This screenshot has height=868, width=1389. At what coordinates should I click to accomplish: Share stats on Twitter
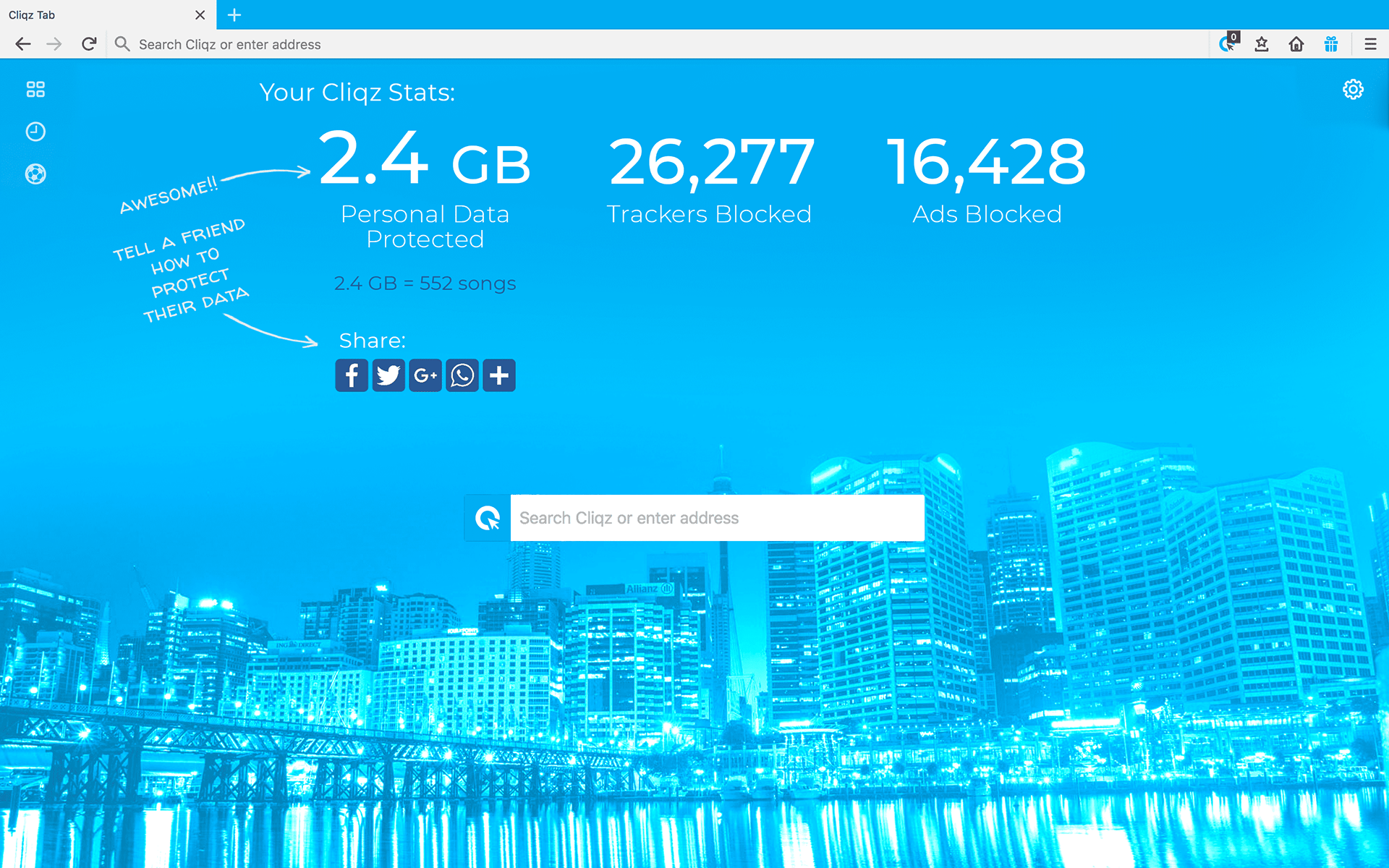[x=388, y=375]
